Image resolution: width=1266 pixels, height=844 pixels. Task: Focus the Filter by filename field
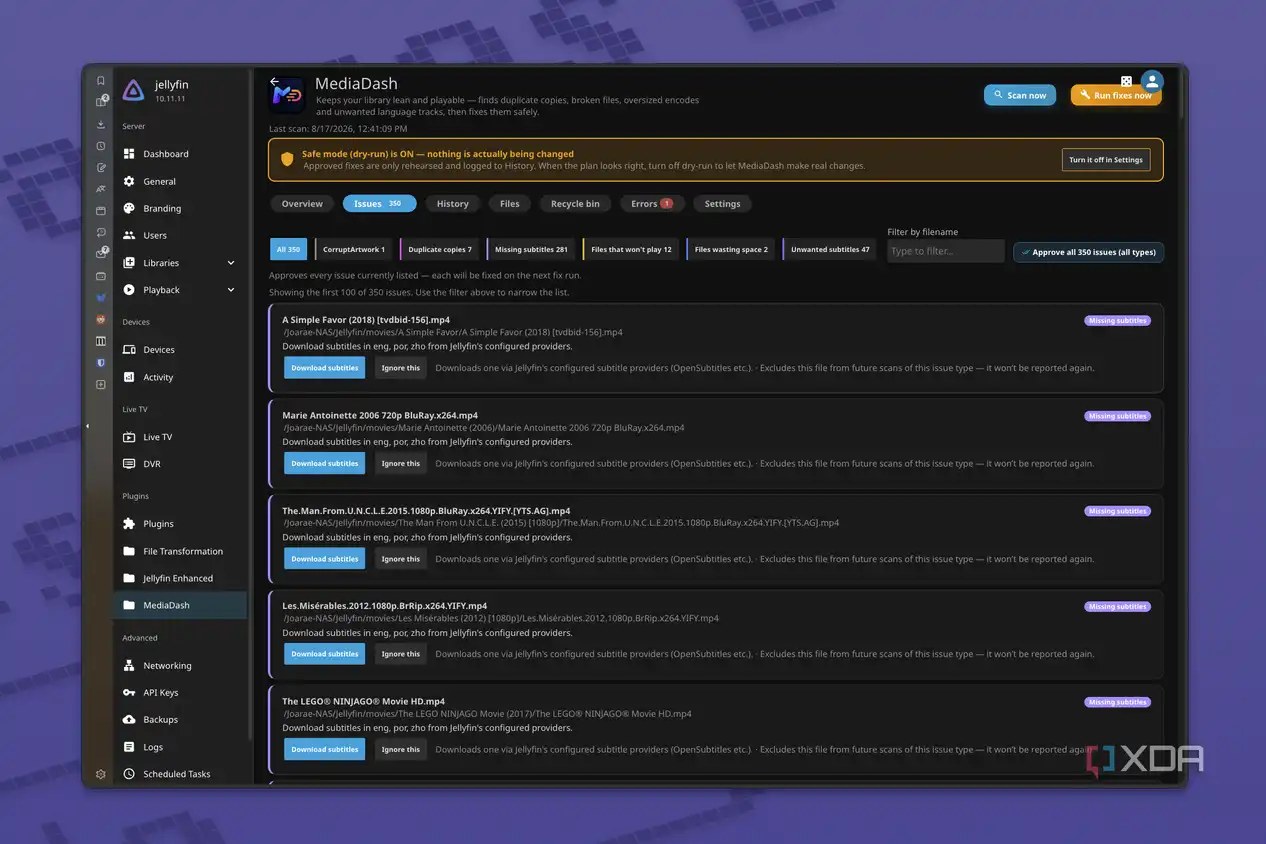946,251
